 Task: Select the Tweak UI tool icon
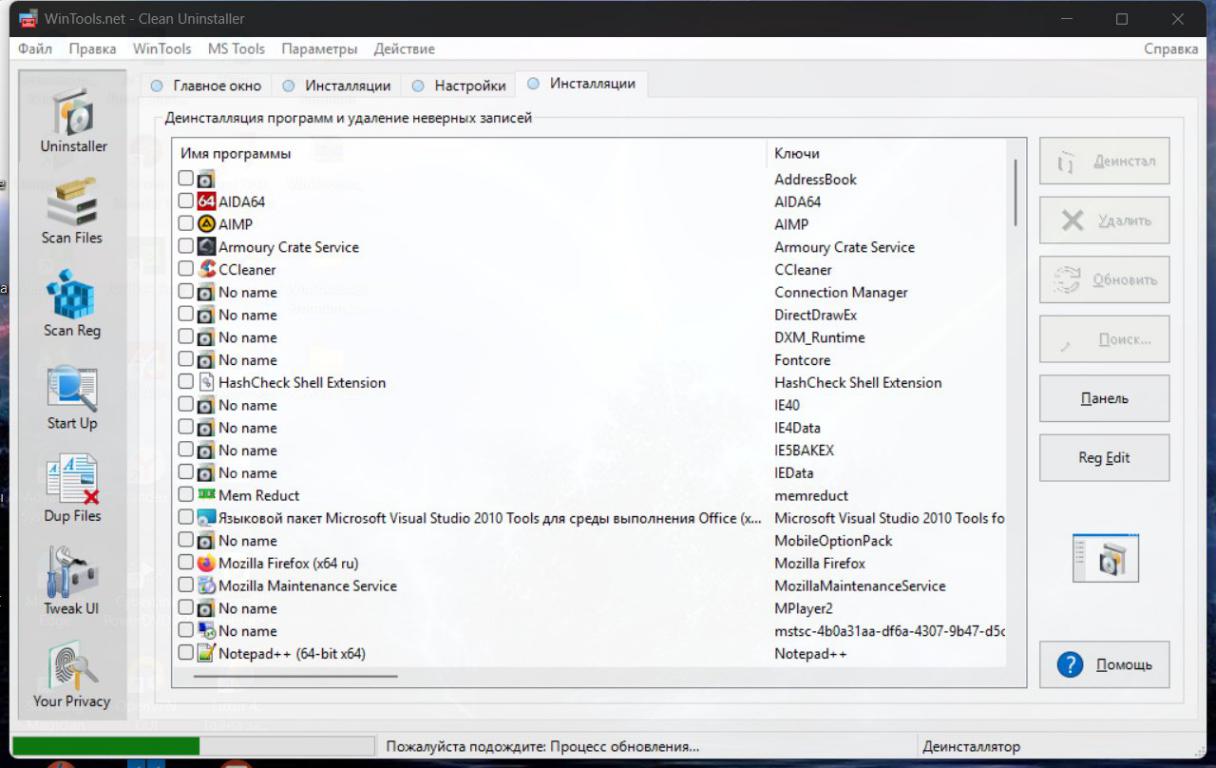72,581
